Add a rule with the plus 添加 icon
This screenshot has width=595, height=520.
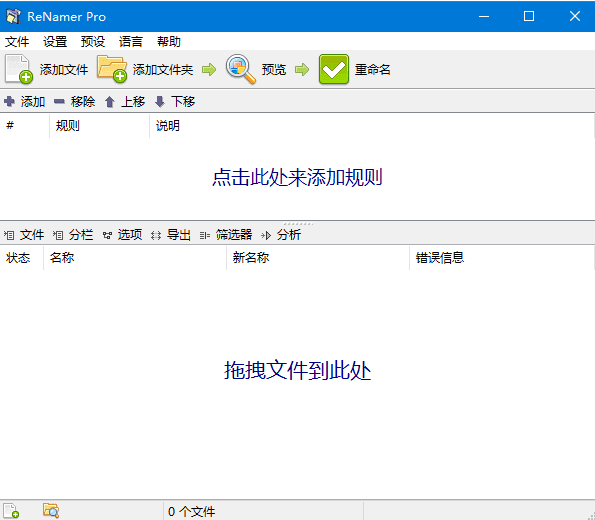tap(9, 101)
